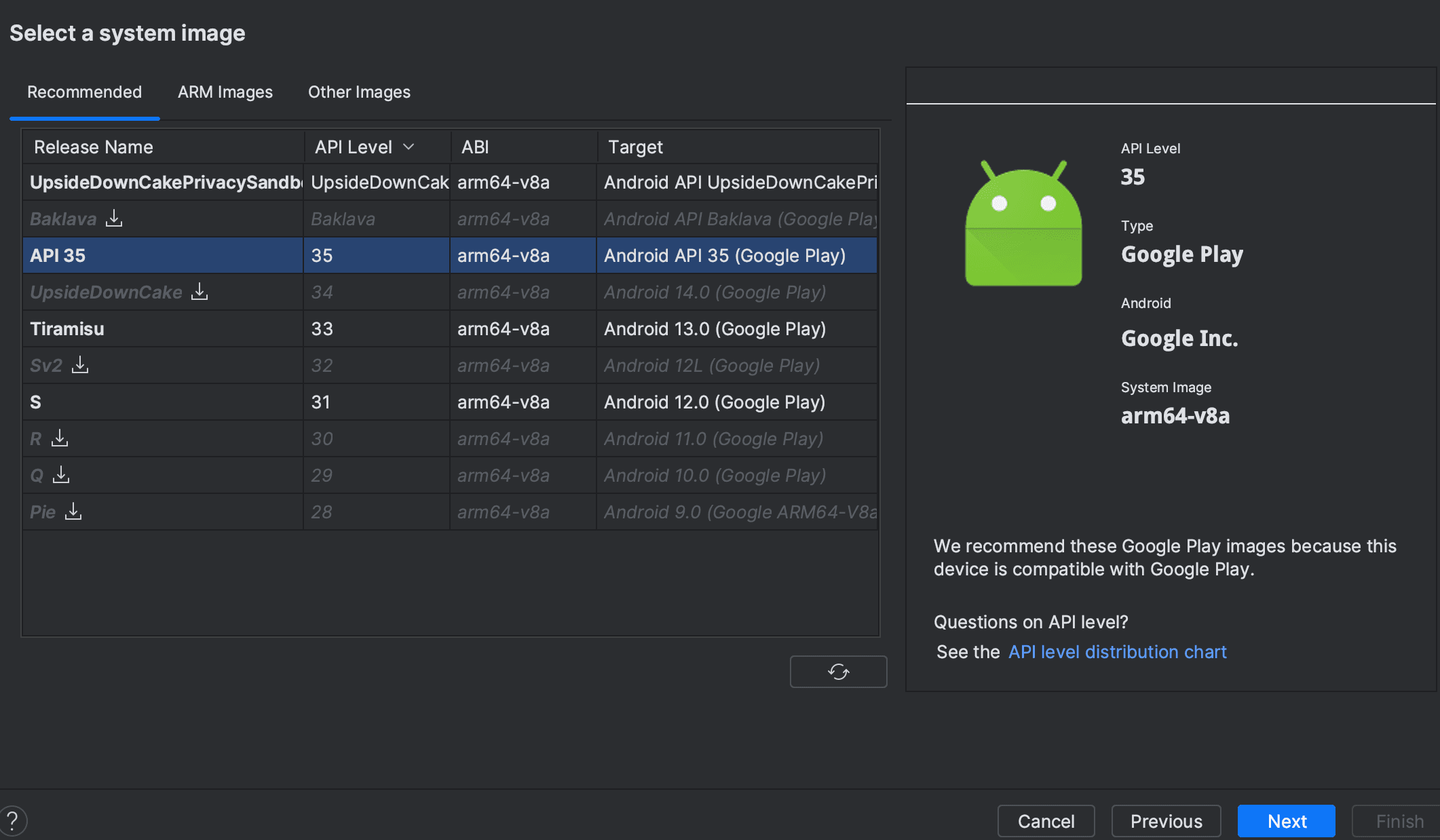
Task: Sort by API Level column arrow
Action: click(x=409, y=147)
